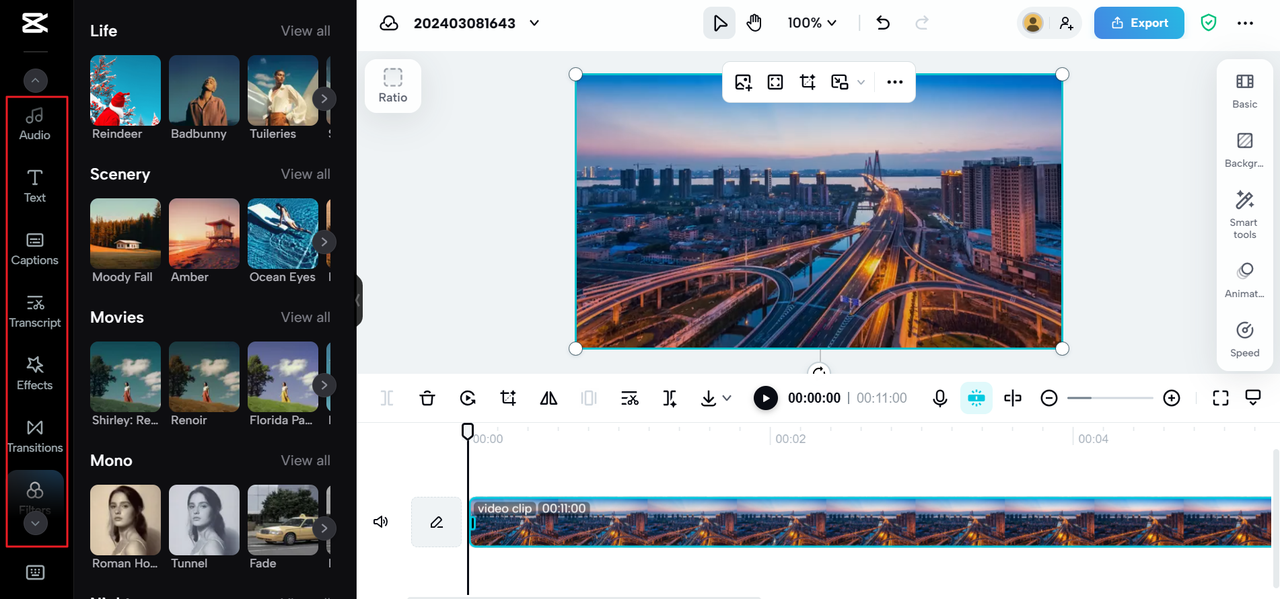Apply the Moody Fall filter
Screen dimensions: 1280x599
pyautogui.click(x=125, y=241)
